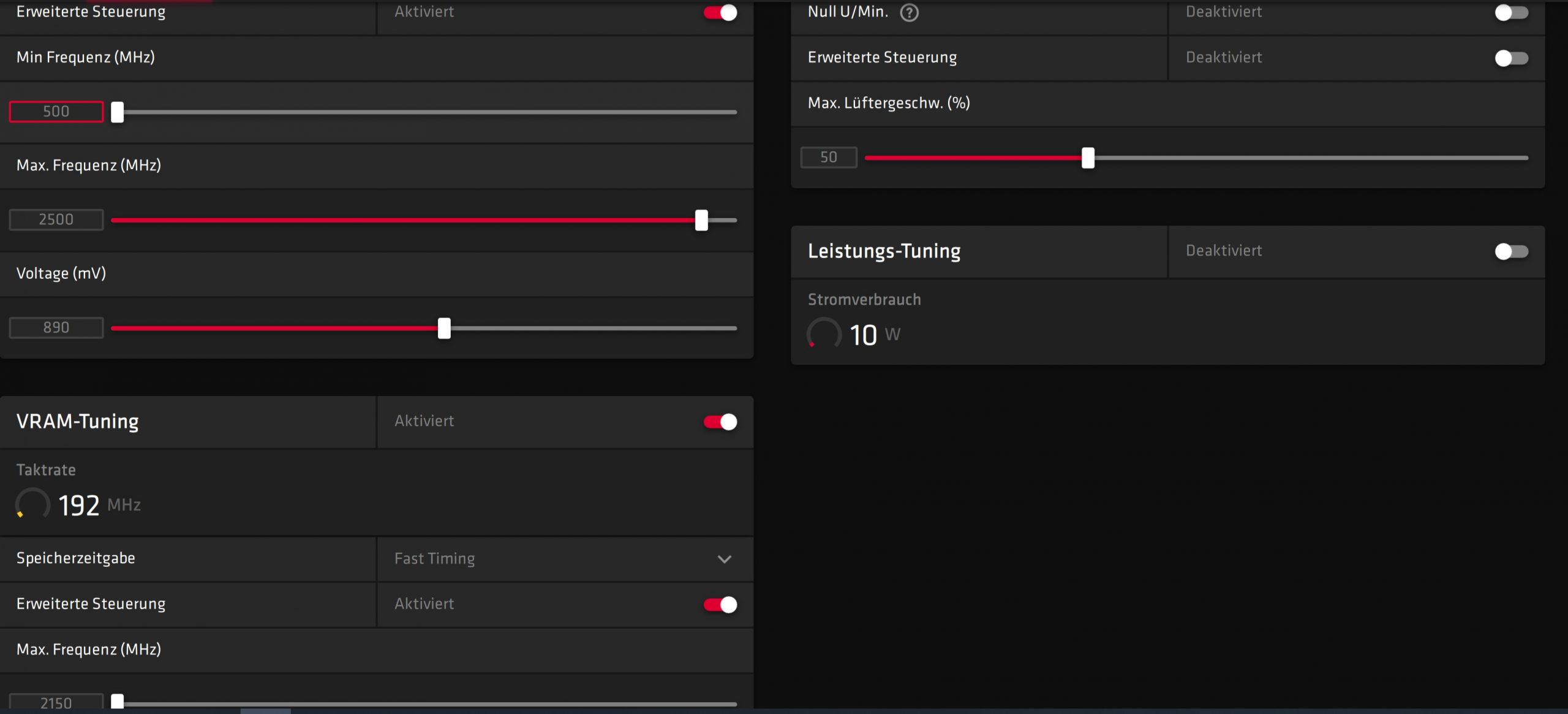Click the GPU Max. Frequenz slider handle
The image size is (1568, 714).
click(701, 220)
